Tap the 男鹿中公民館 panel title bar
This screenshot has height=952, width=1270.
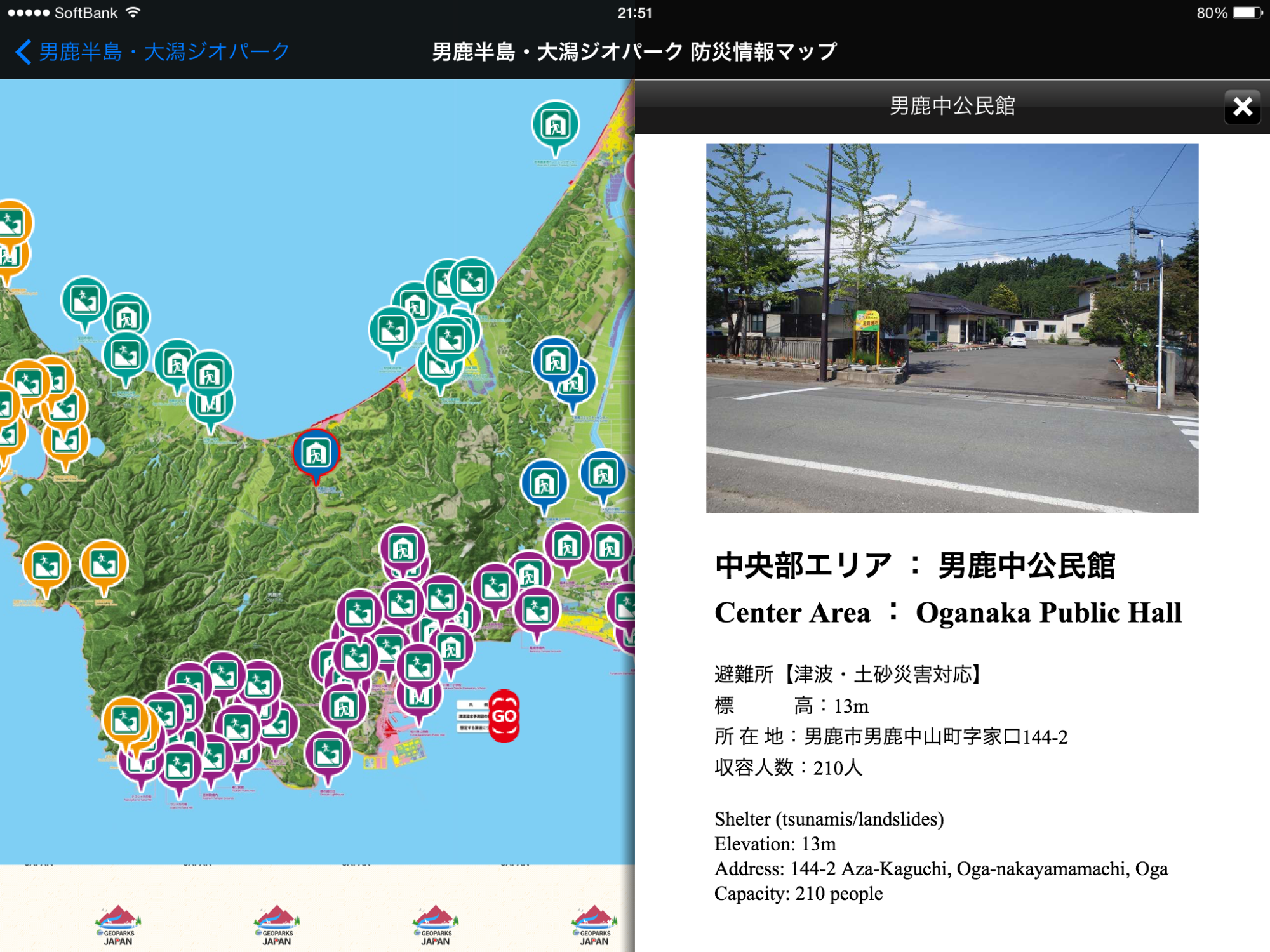point(951,106)
